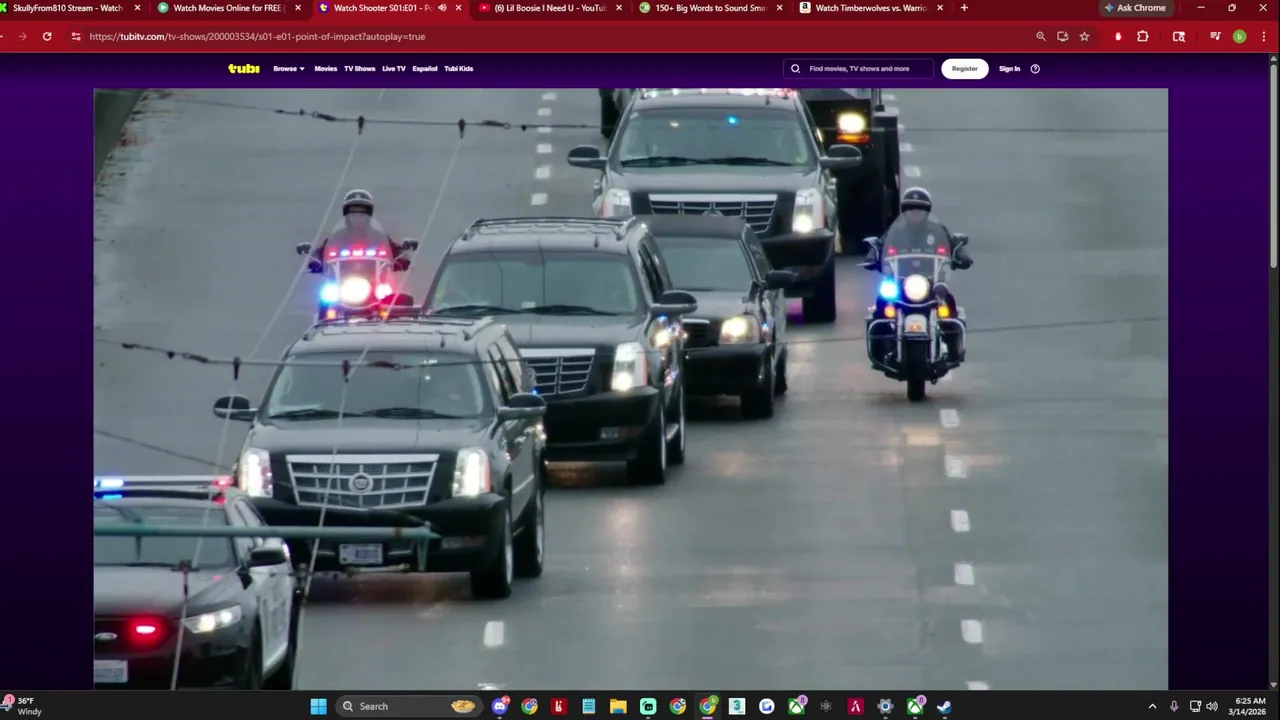Click the search tabs sidebar icon
This screenshot has height=720, width=1280.
1179,36
